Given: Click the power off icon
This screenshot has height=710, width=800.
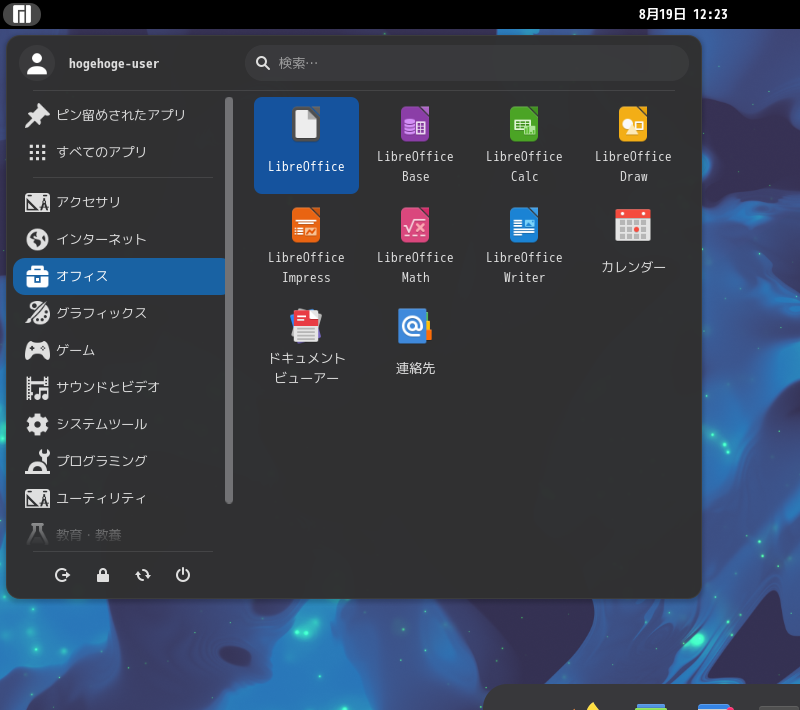Looking at the screenshot, I should tap(183, 575).
